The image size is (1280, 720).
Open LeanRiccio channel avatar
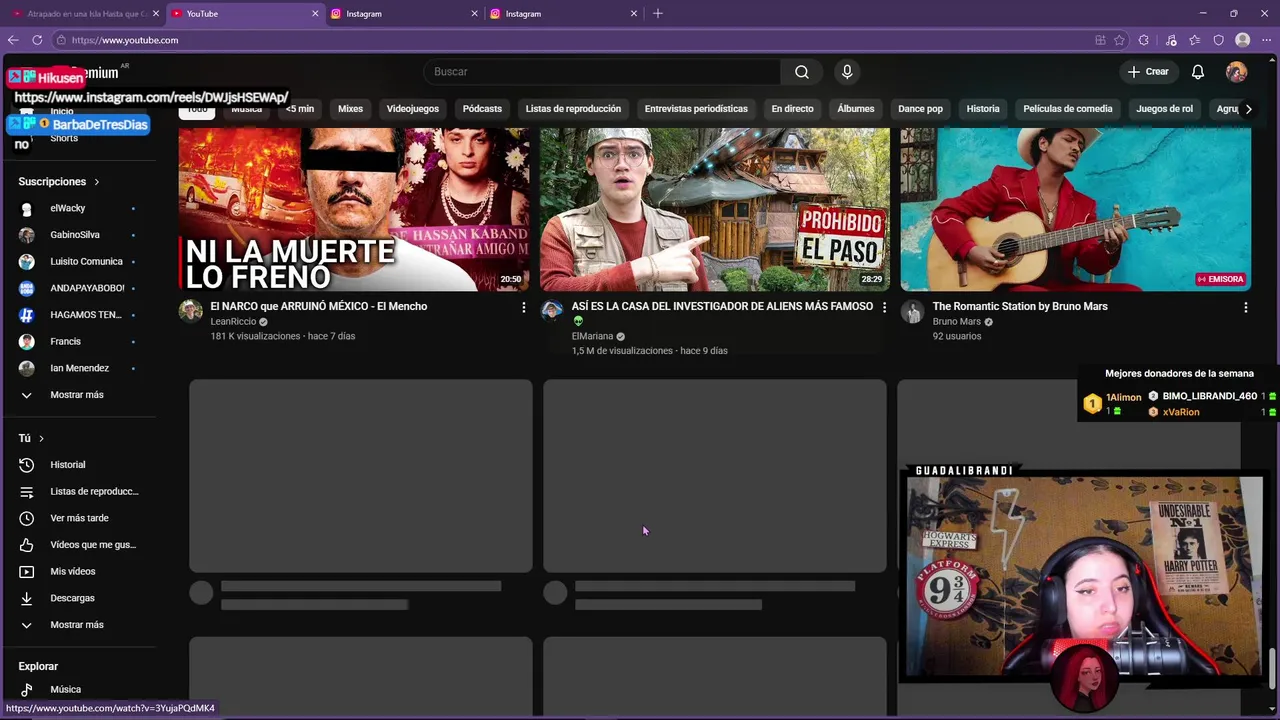pos(191,311)
